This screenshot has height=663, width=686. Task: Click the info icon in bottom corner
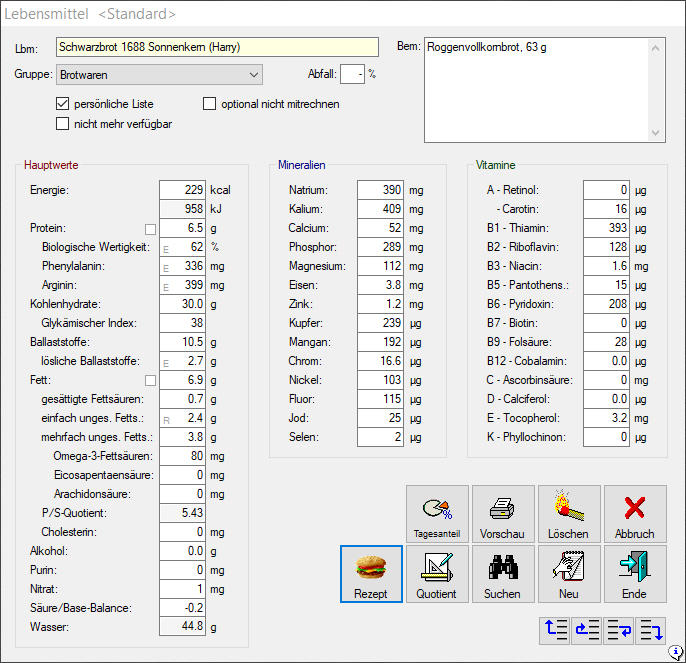click(676, 653)
